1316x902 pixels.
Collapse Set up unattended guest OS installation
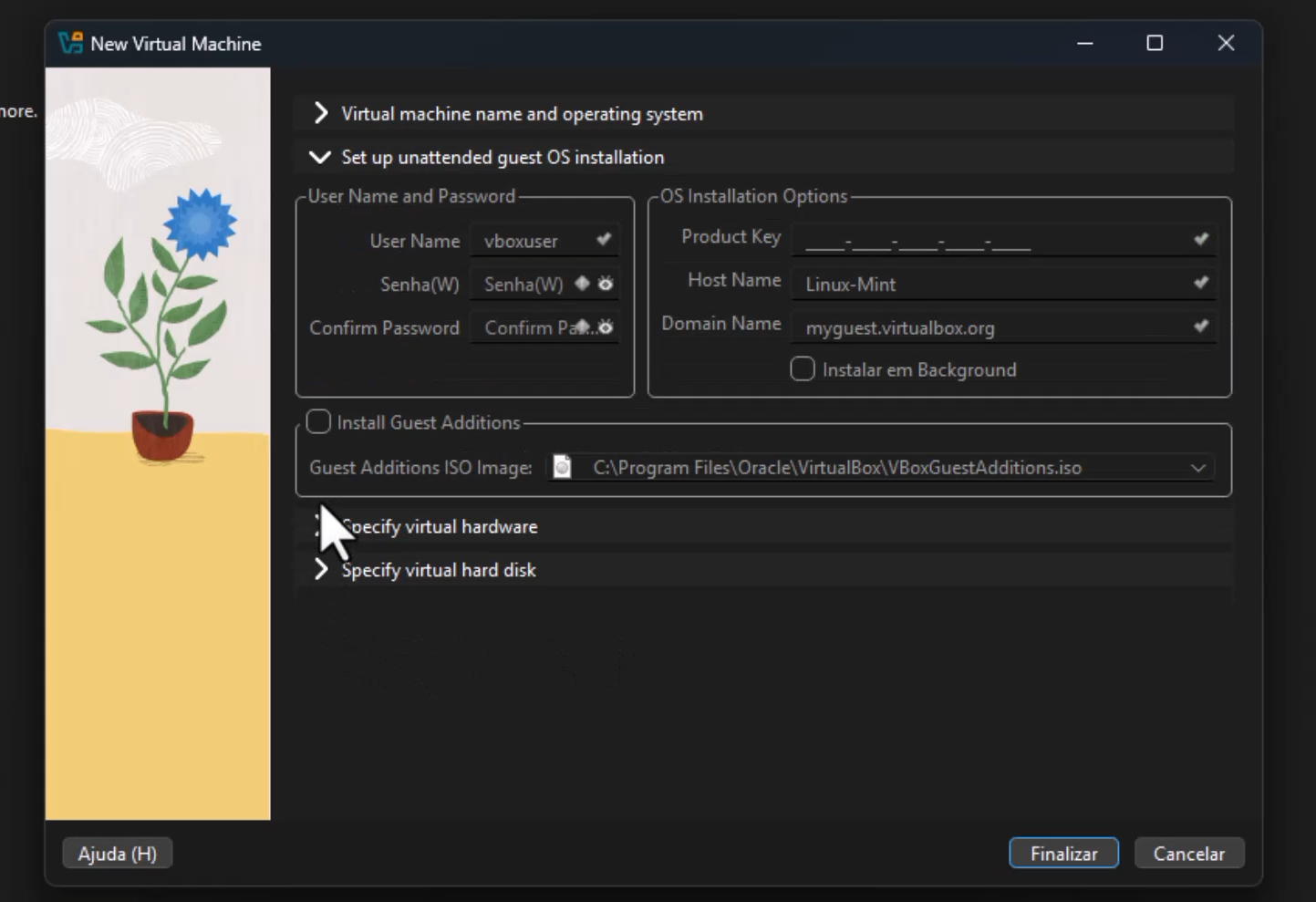coord(764,157)
